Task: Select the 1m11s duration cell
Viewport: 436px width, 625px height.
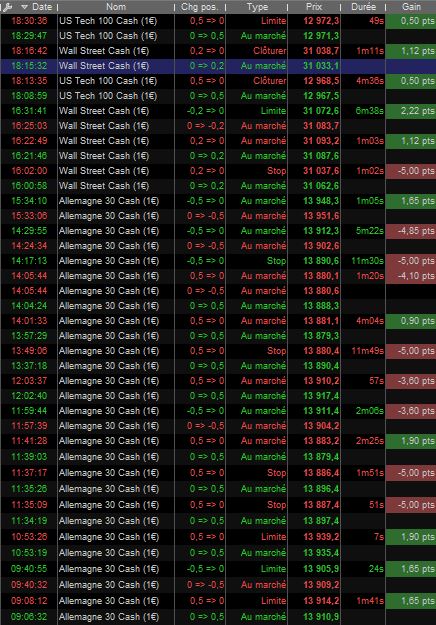Action: [370, 51]
